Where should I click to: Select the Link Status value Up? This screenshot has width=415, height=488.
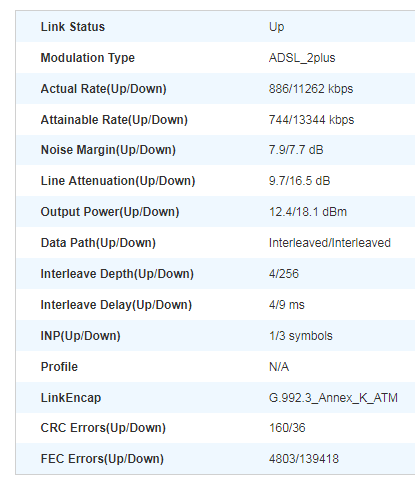coord(276,27)
